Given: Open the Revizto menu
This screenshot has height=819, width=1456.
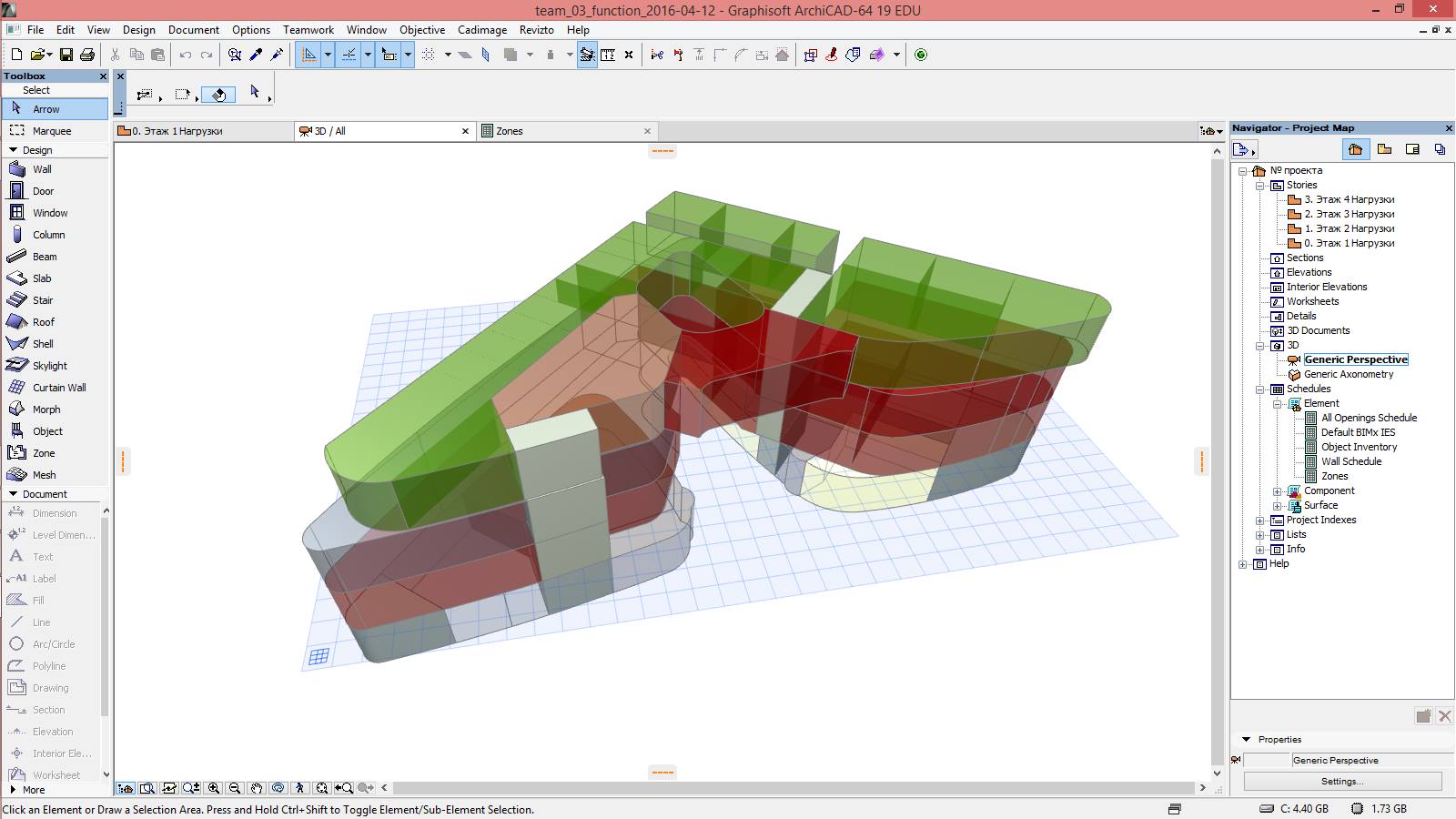Looking at the screenshot, I should pos(537,30).
